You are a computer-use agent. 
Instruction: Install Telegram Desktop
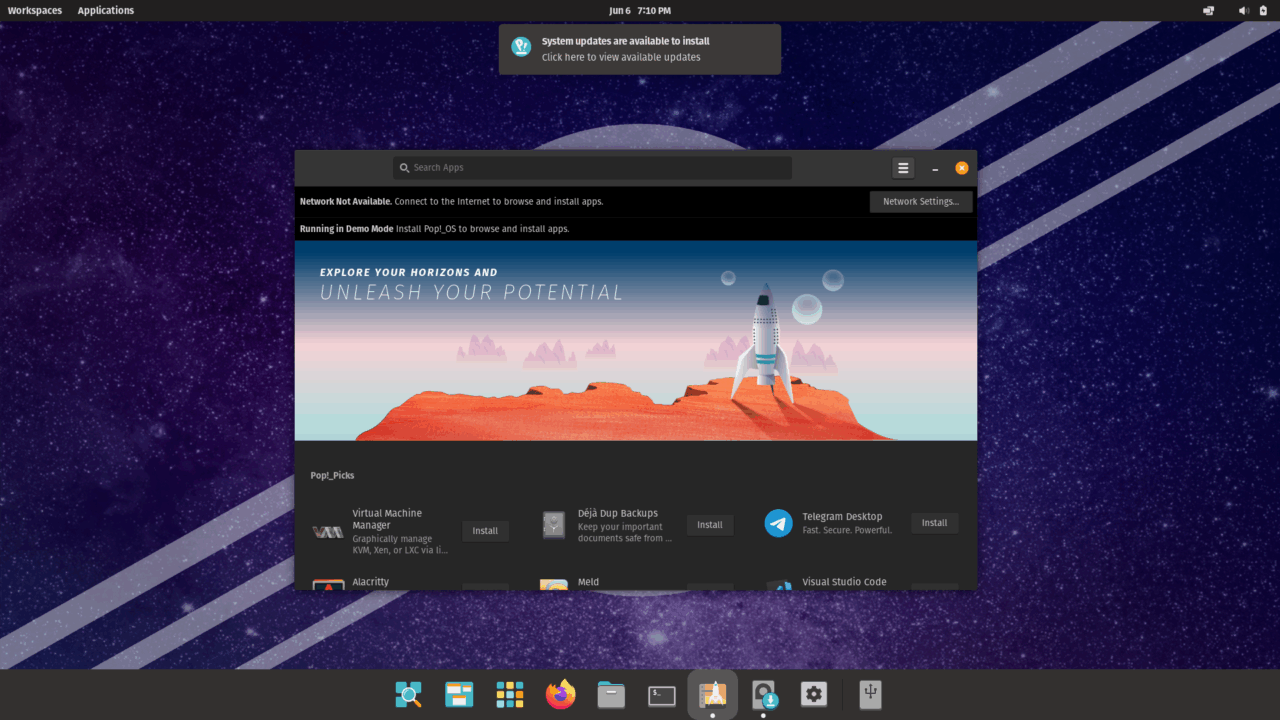(x=934, y=523)
